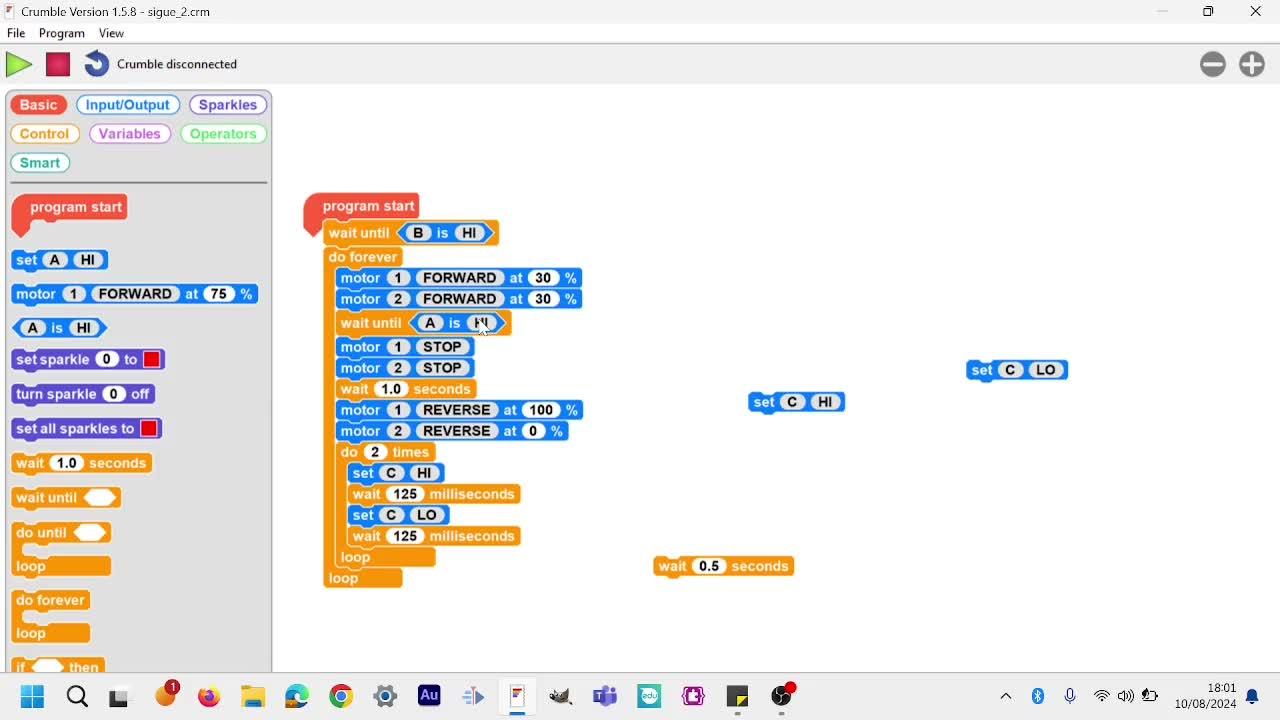
Task: Edit the repeat count in 'do 2 times'
Action: tap(375, 452)
